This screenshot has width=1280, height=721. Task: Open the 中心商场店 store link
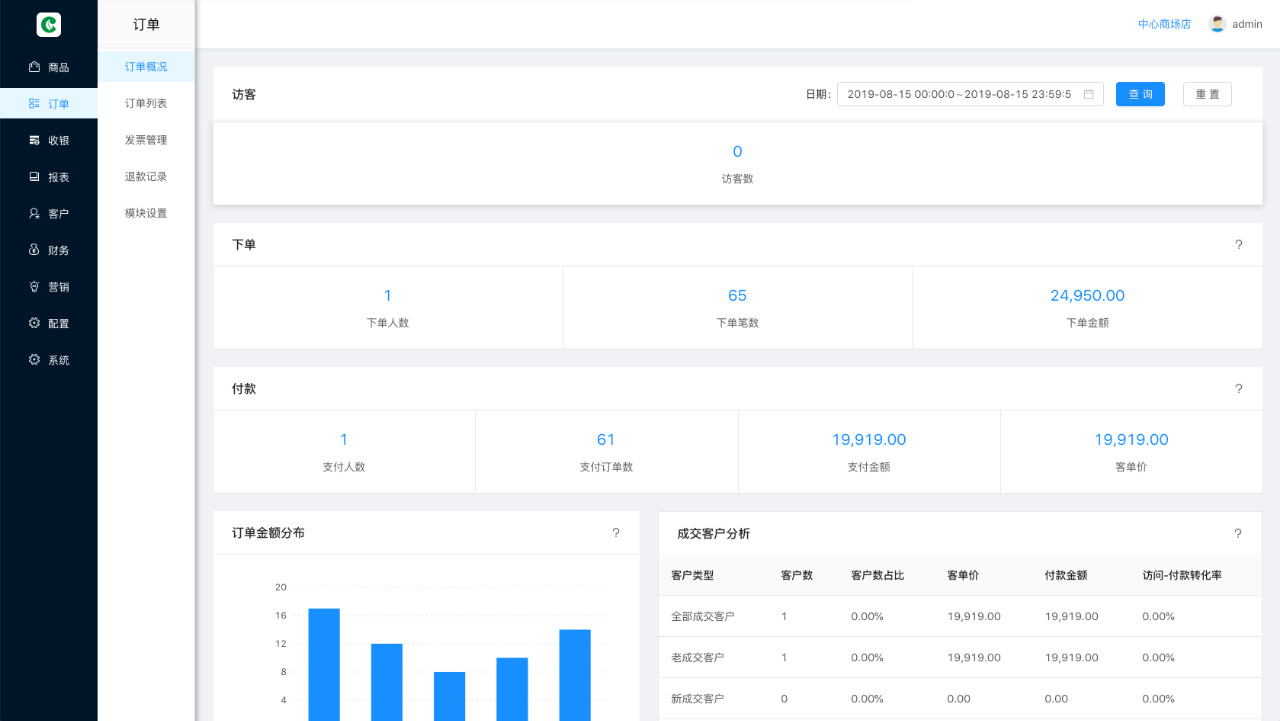[1163, 23]
